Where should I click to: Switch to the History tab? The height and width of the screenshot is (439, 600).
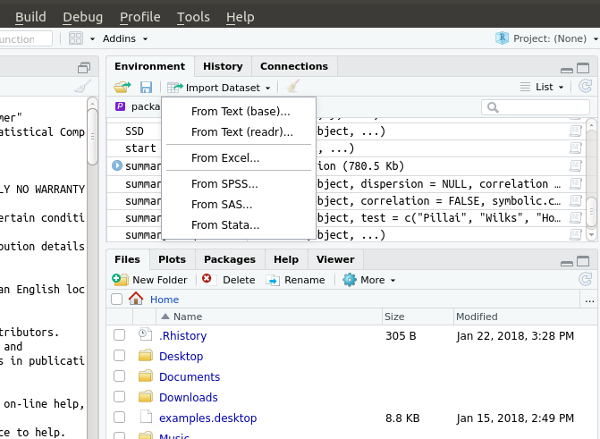pyautogui.click(x=222, y=67)
